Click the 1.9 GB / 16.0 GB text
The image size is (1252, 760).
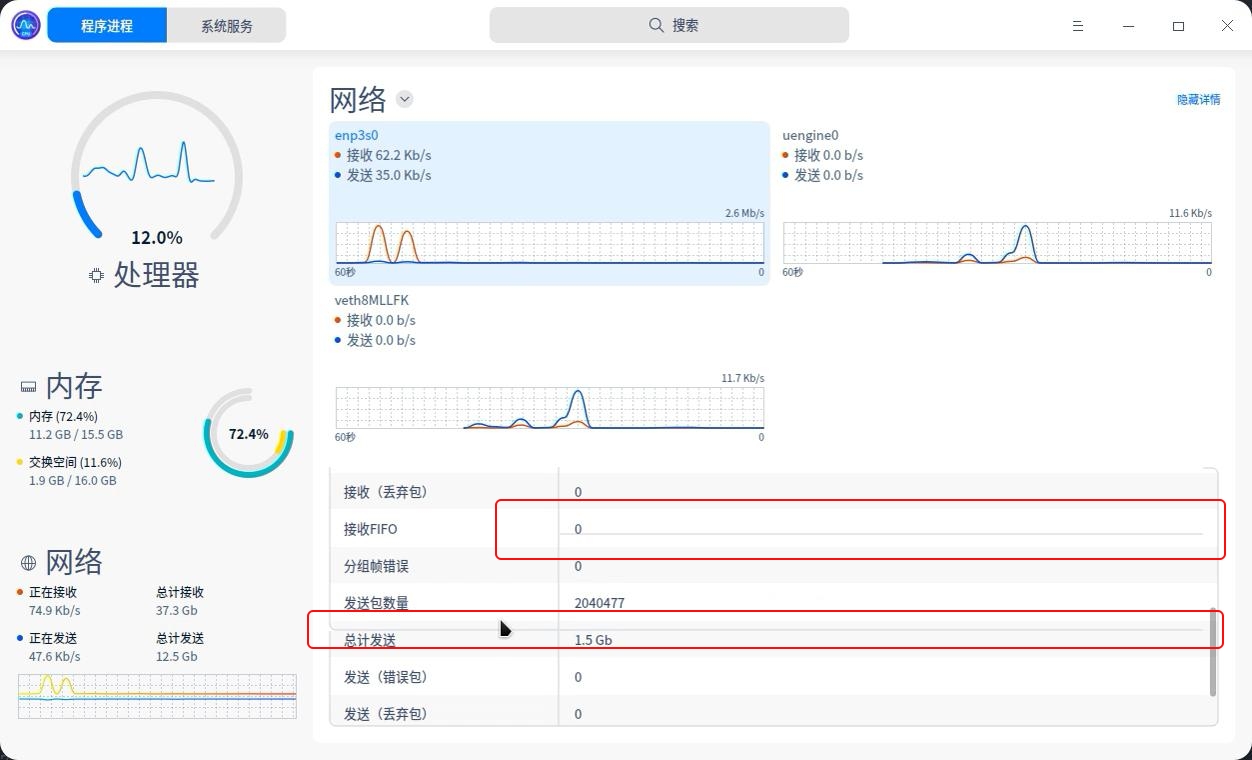pos(73,480)
